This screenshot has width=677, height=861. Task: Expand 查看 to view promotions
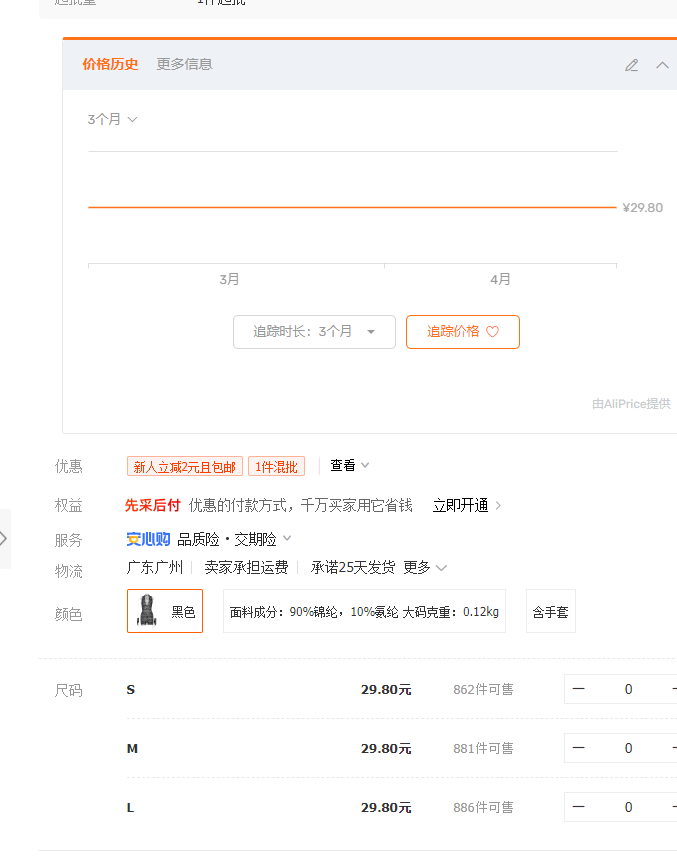coord(350,465)
